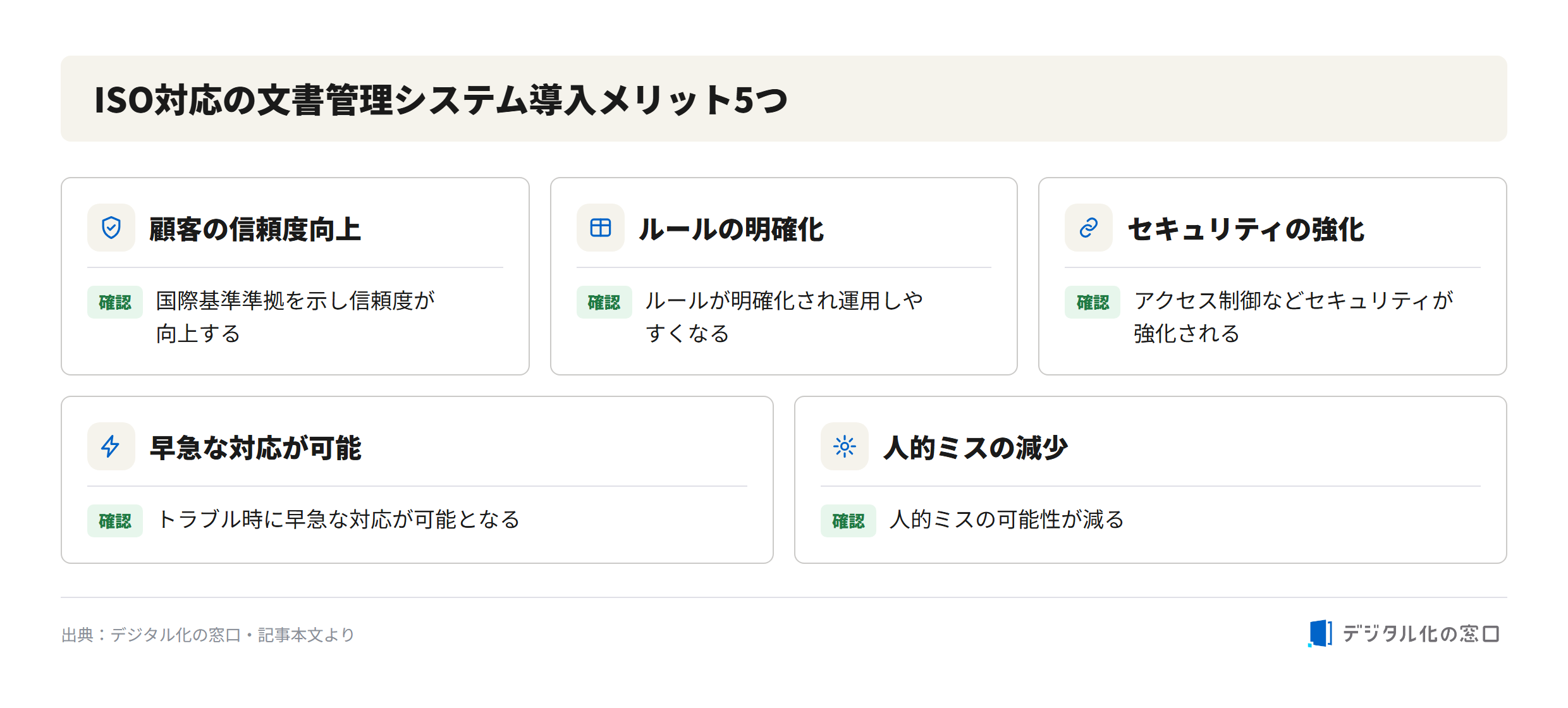Click the table grid icon beside ルールの明確化
1568x708 pixels.
click(600, 228)
